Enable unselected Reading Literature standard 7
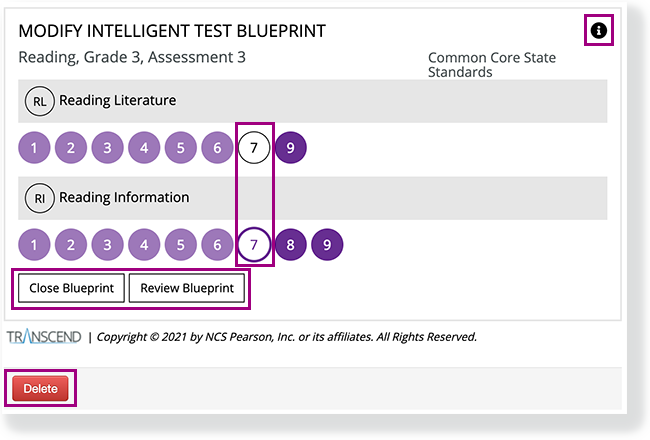 254,149
